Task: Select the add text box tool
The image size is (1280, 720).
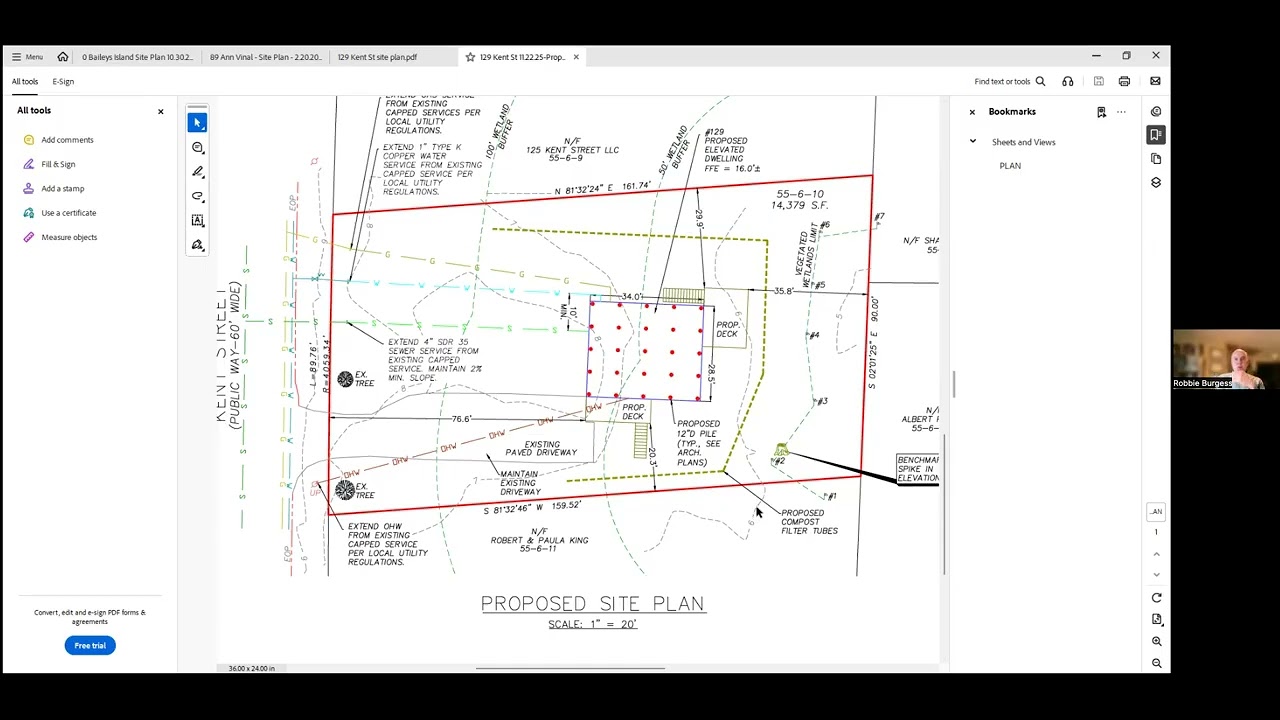Action: pyautogui.click(x=198, y=220)
